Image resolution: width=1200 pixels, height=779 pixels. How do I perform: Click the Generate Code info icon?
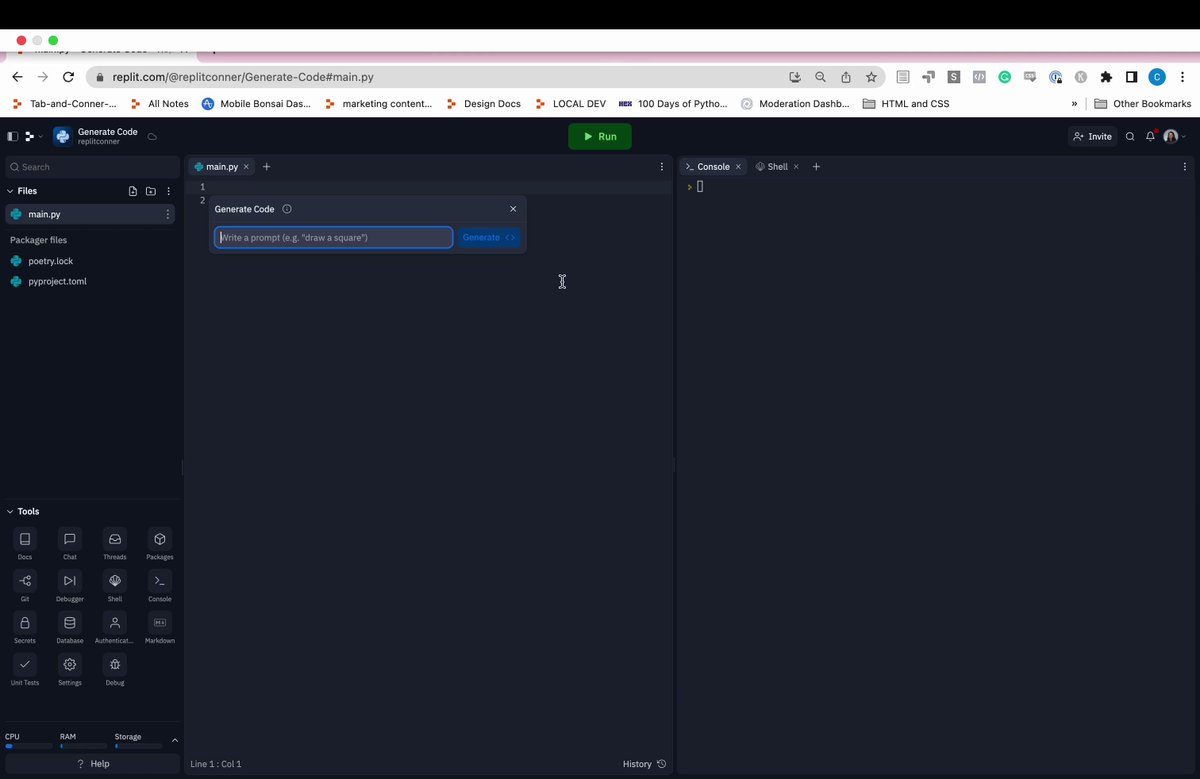pos(287,209)
